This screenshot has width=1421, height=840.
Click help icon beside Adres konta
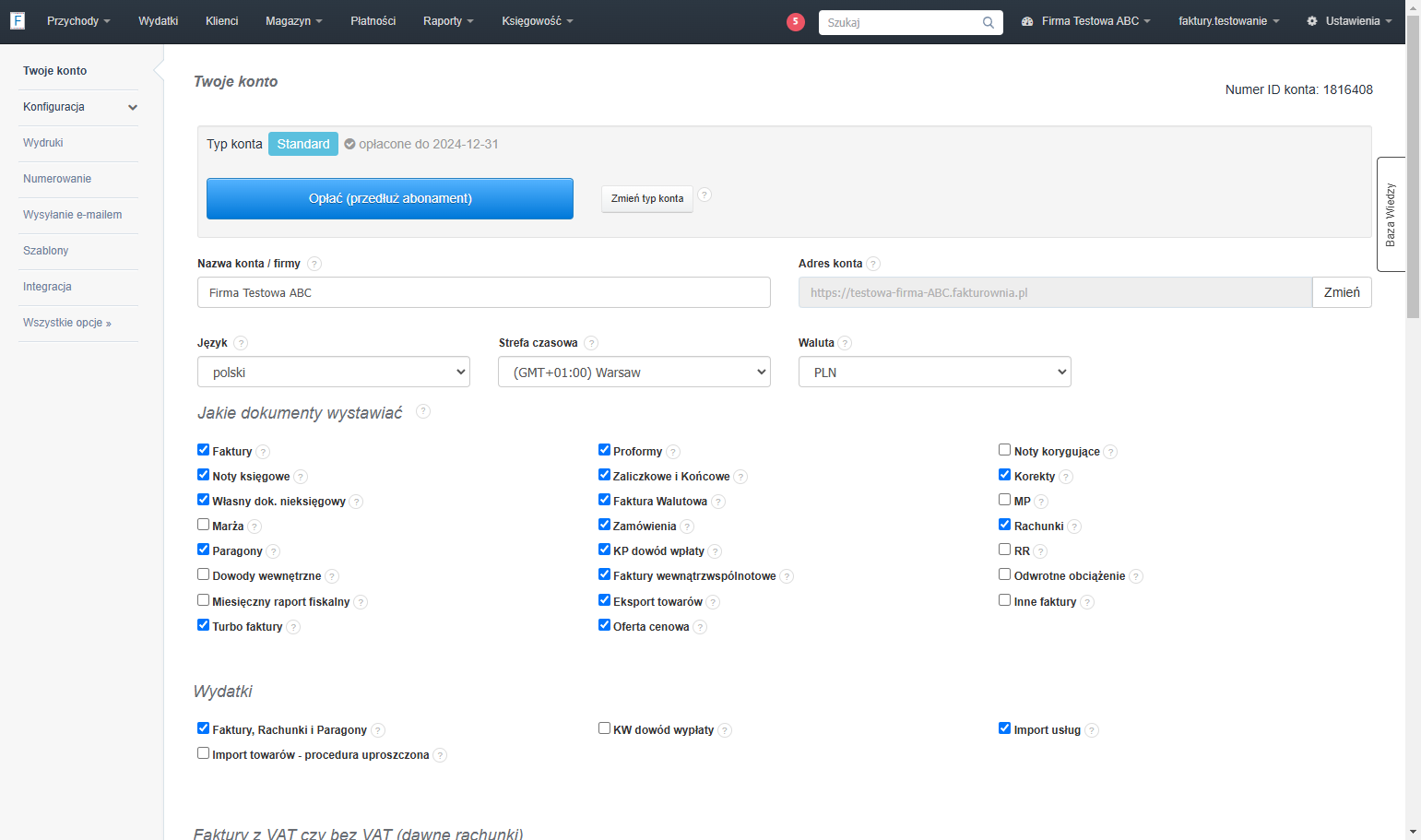873,264
